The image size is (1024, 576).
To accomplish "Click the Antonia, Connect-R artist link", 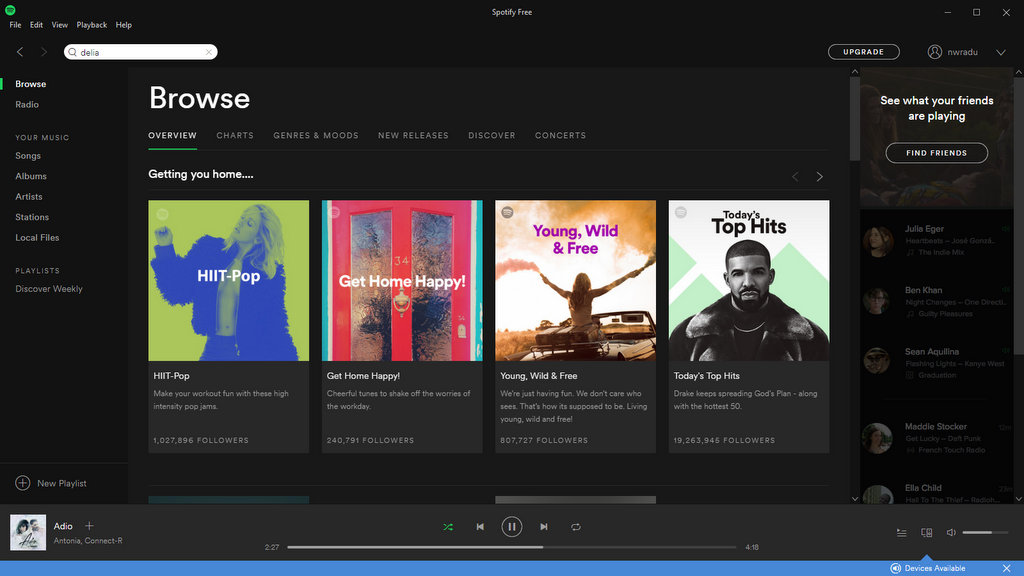I will [x=88, y=541].
